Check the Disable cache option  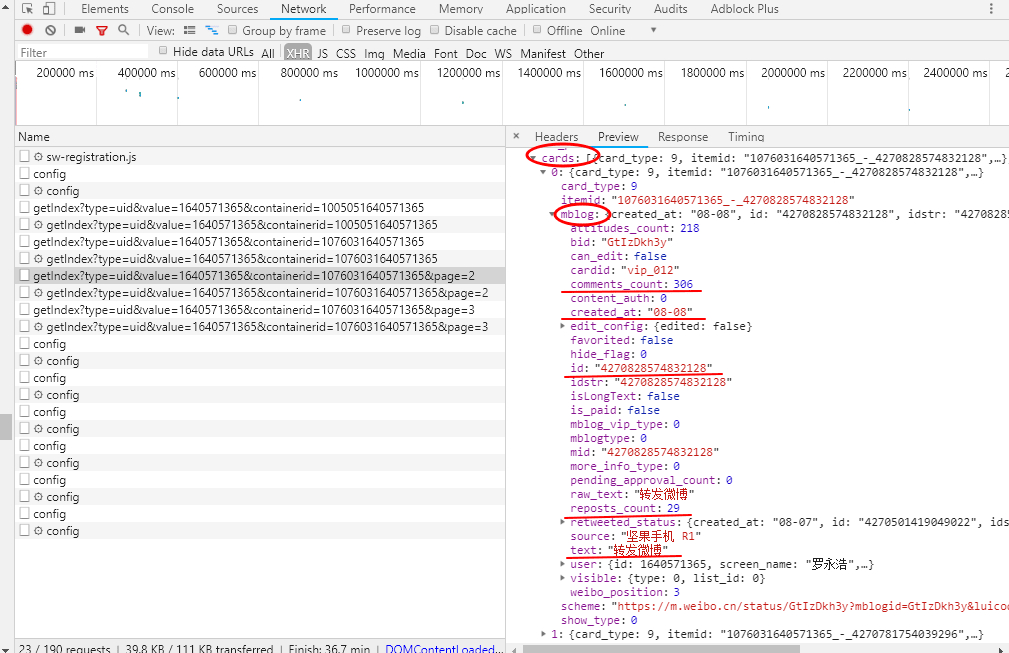click(x=435, y=30)
